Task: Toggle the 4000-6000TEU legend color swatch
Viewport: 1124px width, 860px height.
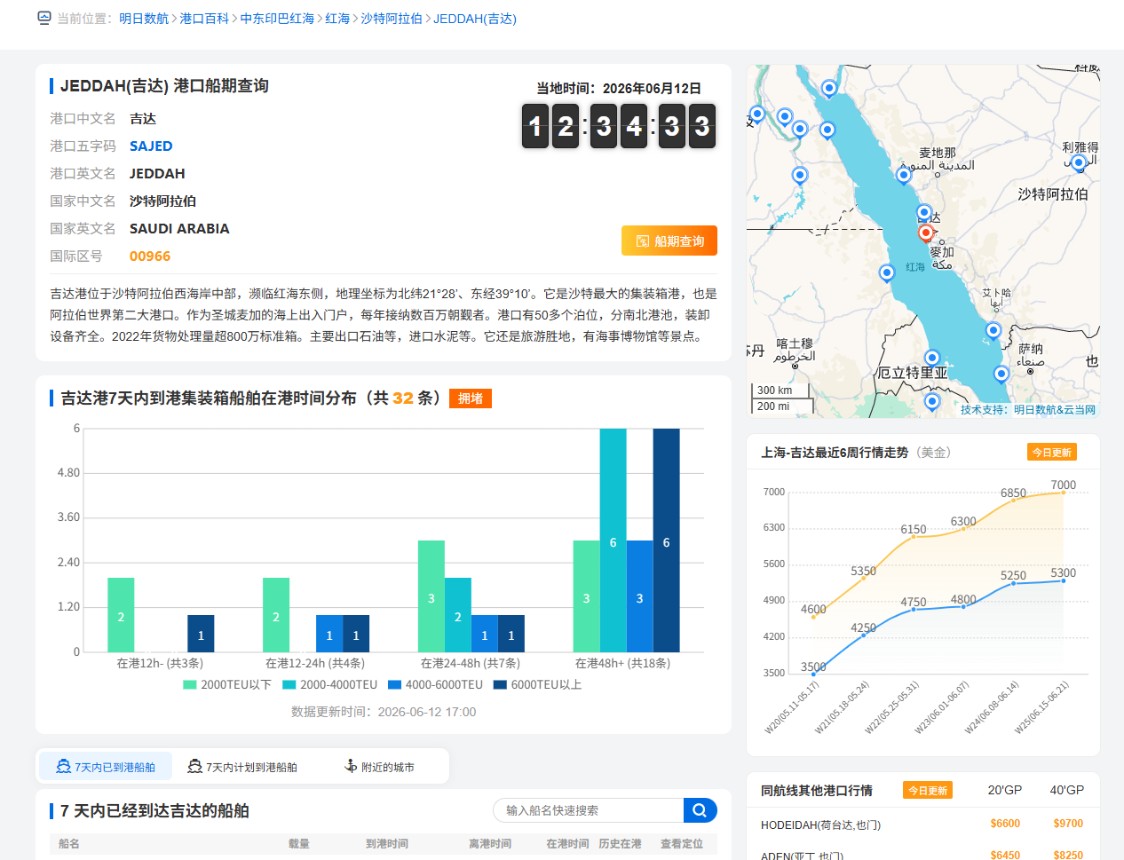Action: 394,685
